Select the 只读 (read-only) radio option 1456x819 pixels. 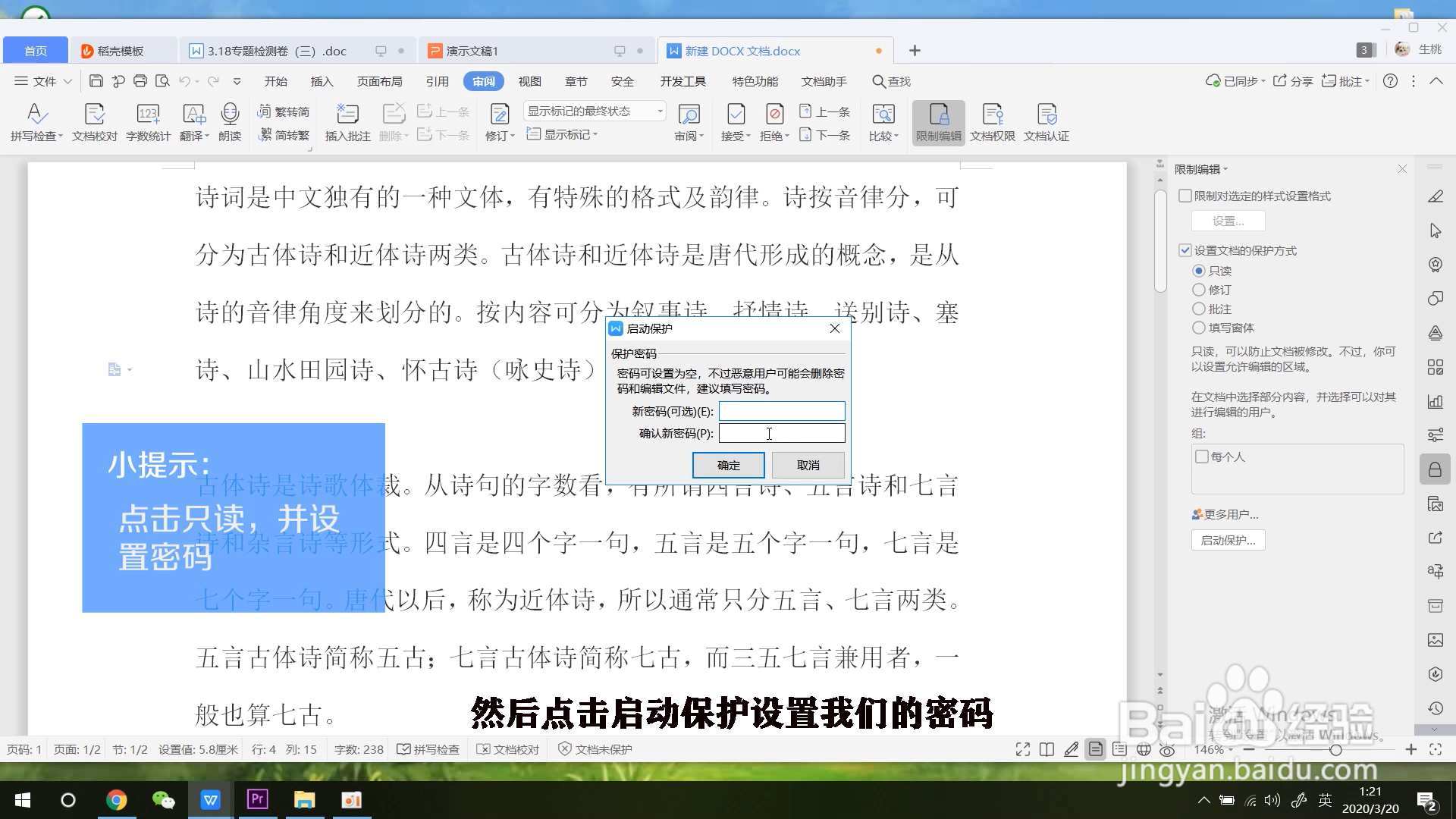[x=1199, y=271]
